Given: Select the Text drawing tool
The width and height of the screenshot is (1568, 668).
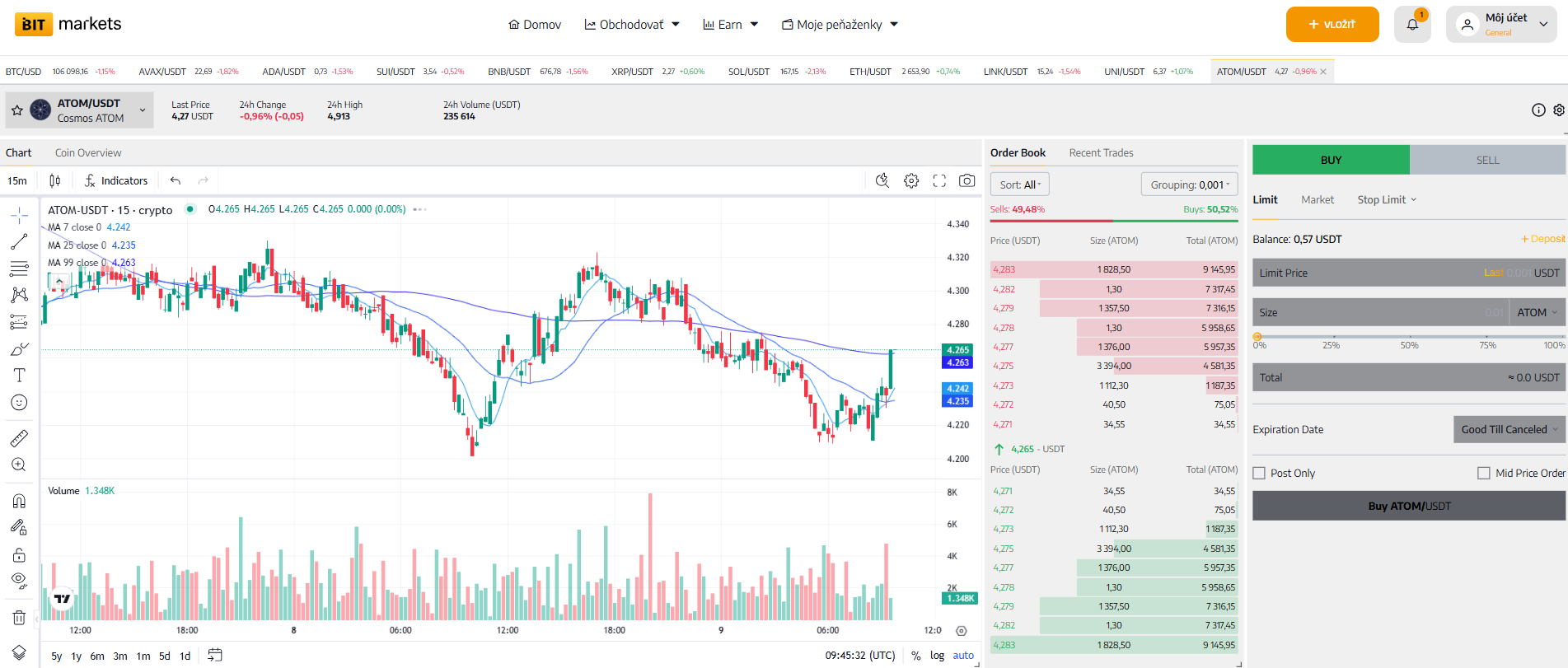Looking at the screenshot, I should 19,376.
